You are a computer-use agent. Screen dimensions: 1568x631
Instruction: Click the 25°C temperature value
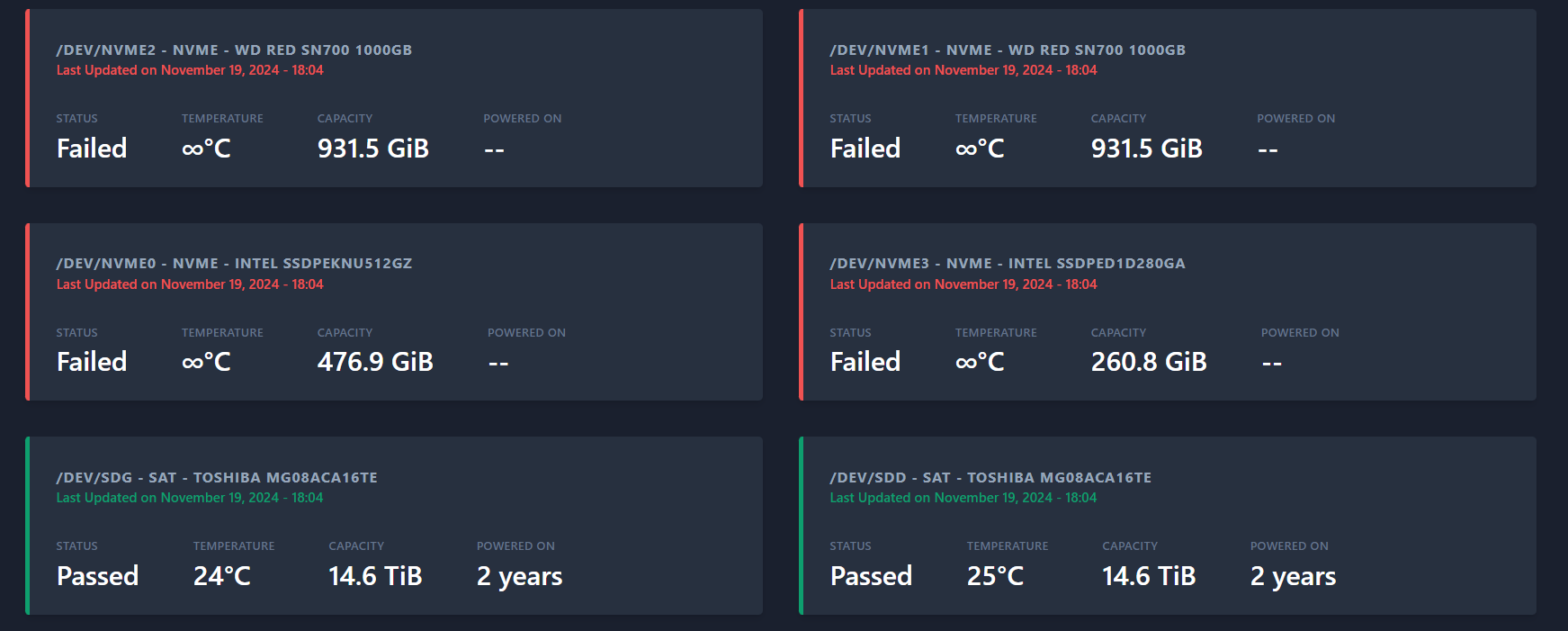[996, 576]
